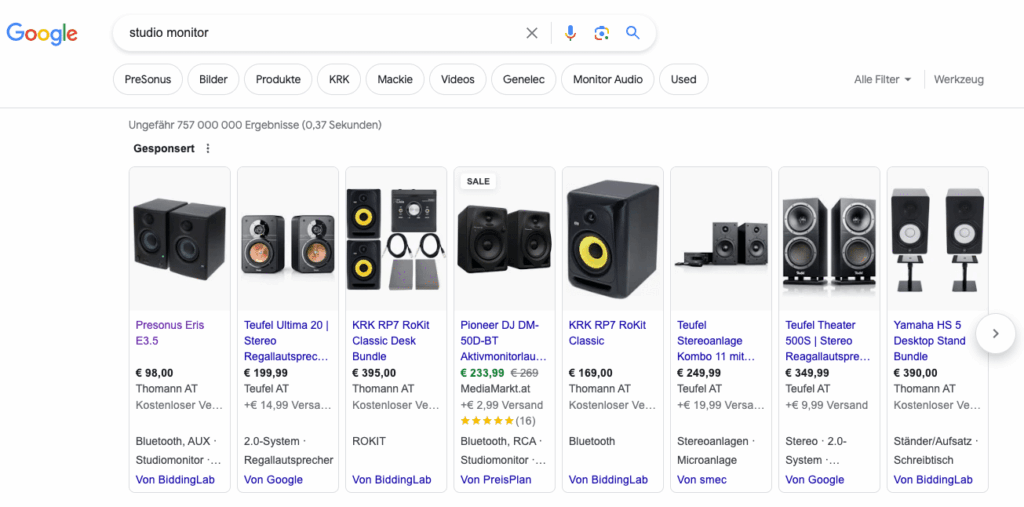Click the ROKIT attribute text

point(369,441)
